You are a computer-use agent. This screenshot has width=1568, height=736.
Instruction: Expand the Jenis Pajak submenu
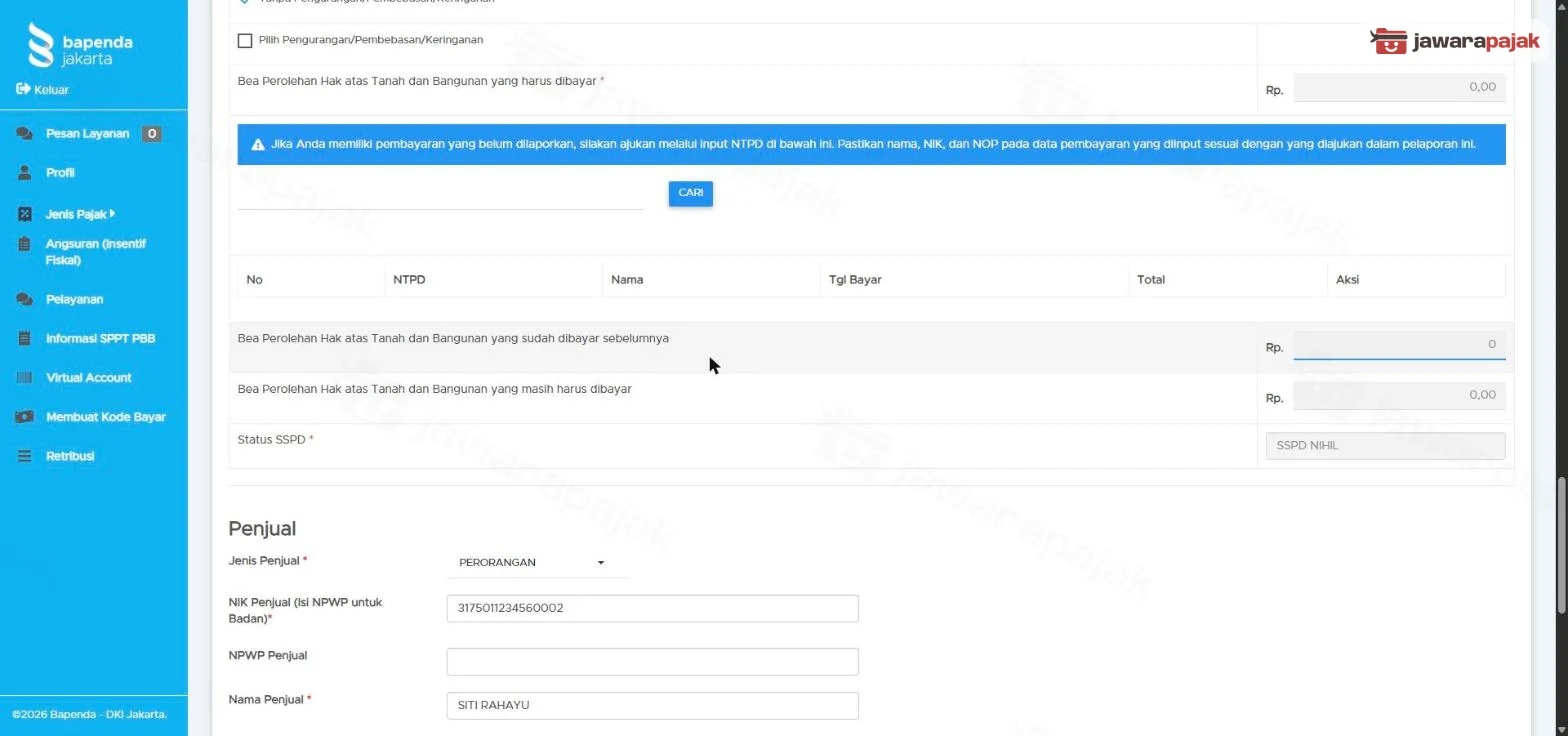80,214
